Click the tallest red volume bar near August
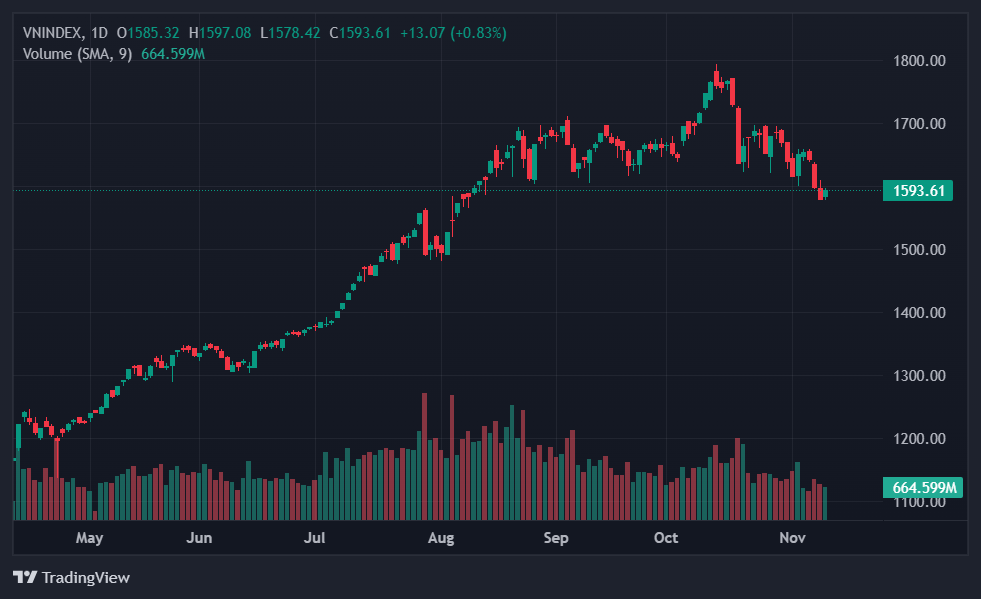Image resolution: width=981 pixels, height=599 pixels. coord(425,456)
